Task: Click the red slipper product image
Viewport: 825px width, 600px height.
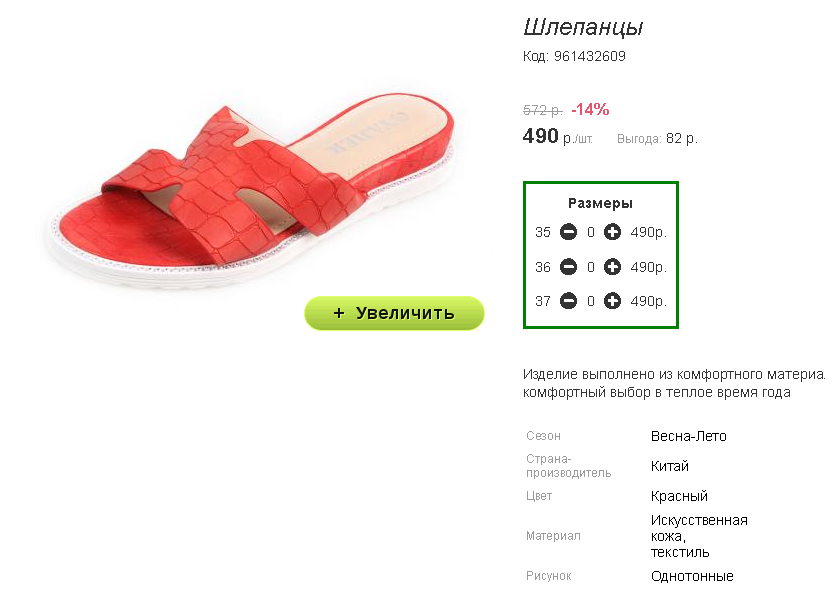Action: [x=250, y=190]
